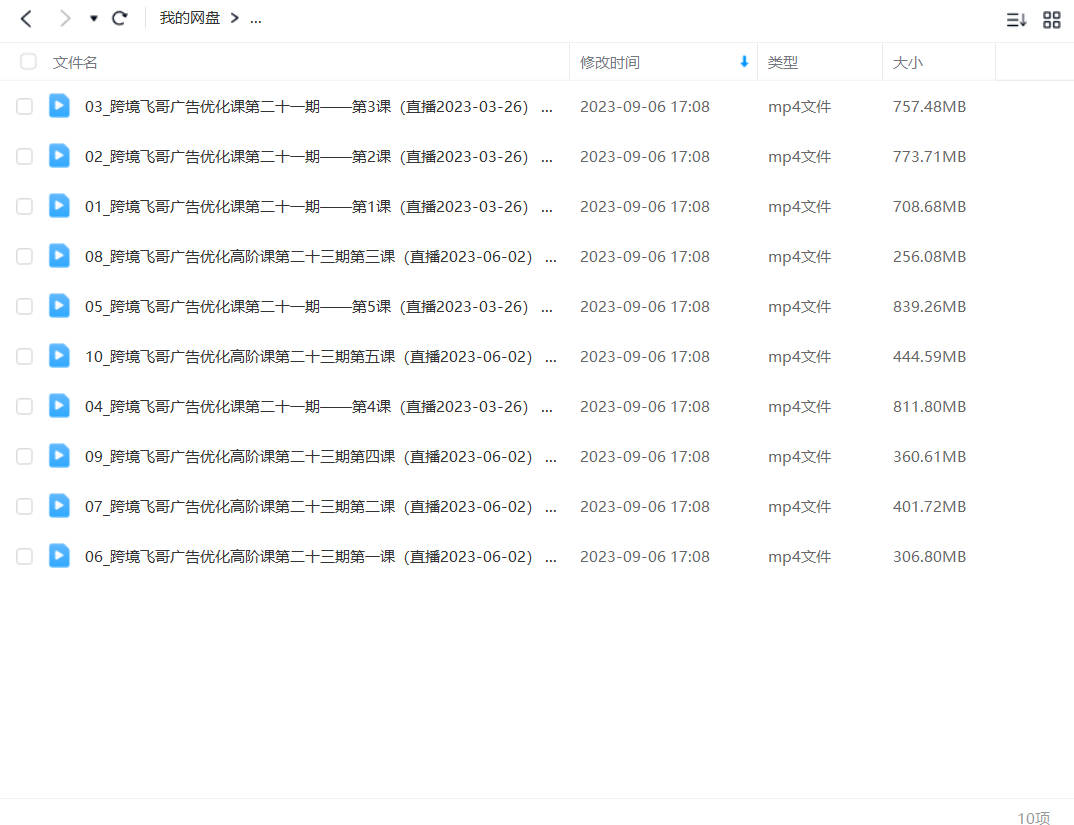
Task: Click the video icon of file 06
Action: click(59, 556)
